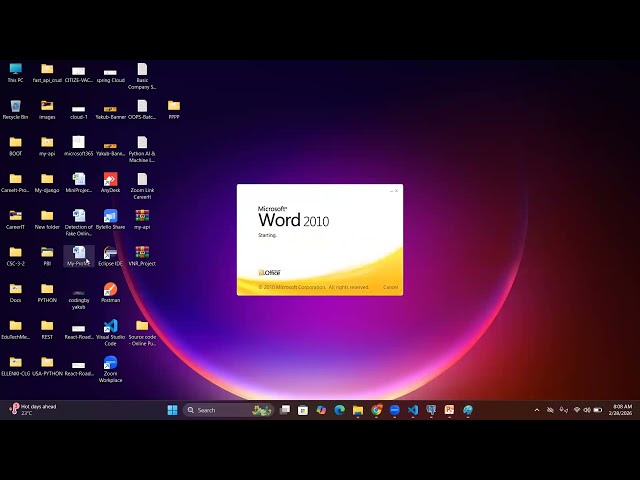This screenshot has height=480, width=640.
Task: Open File Explorer from the taskbar
Action: tap(358, 410)
